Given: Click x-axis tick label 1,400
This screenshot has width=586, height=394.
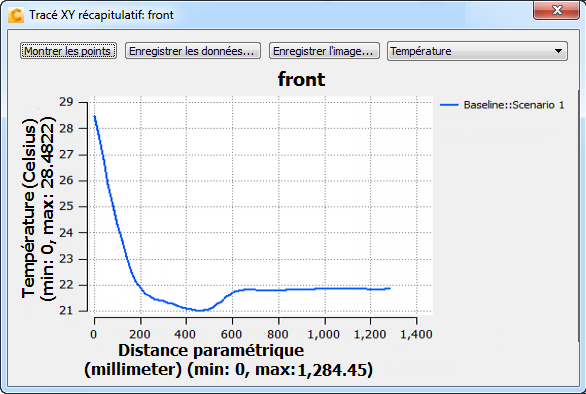Looking at the screenshot, I should point(416,334).
